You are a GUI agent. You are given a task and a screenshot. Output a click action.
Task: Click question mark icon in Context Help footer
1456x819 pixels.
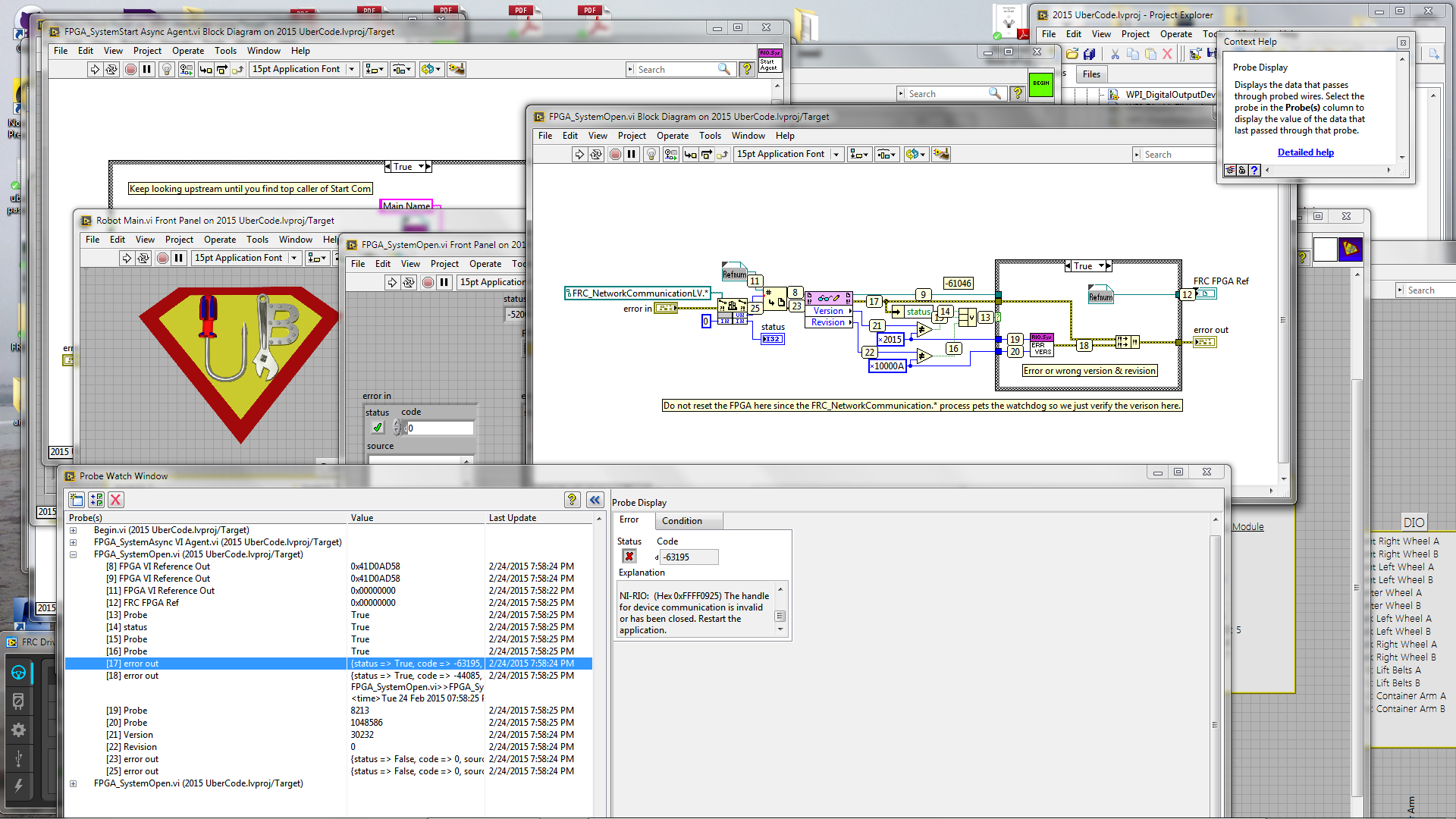(x=1254, y=171)
